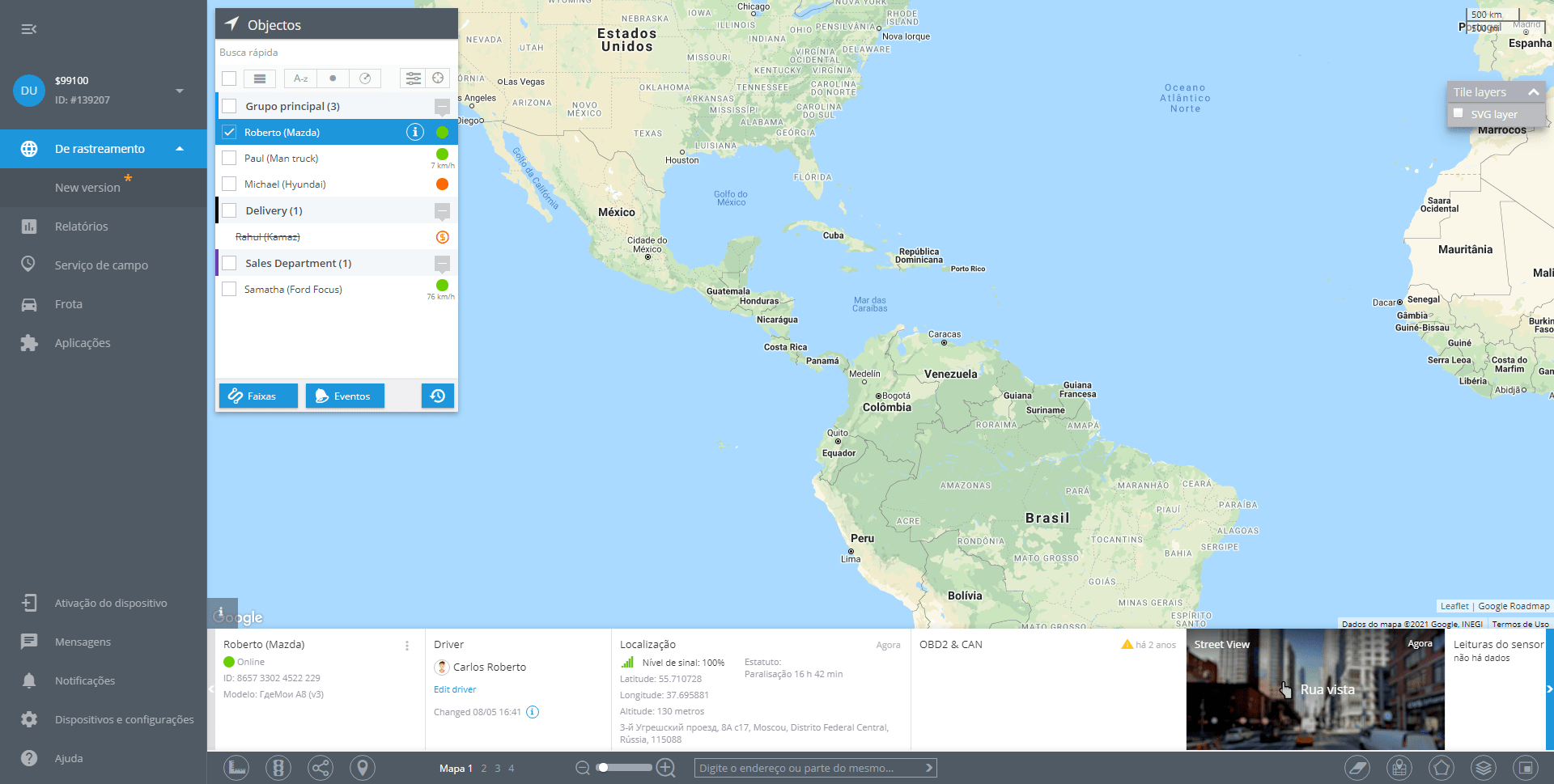This screenshot has width=1554, height=784.
Task: Select the eraser tool in bottom bar
Action: 1357,768
